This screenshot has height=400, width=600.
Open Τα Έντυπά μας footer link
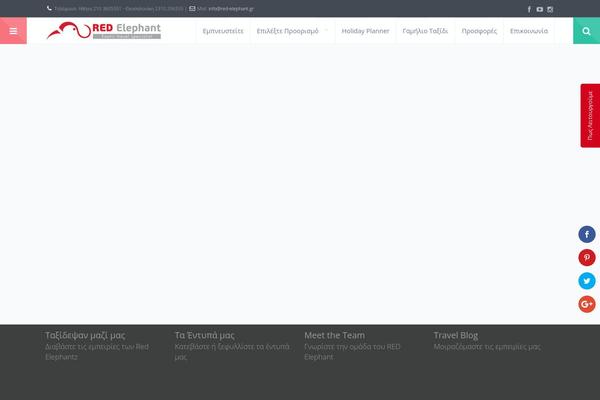(204, 335)
